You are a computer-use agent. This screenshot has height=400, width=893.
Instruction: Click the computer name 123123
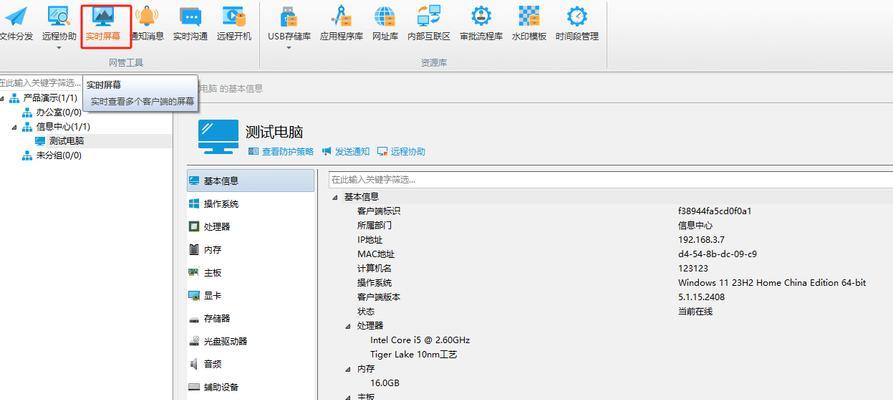693,268
